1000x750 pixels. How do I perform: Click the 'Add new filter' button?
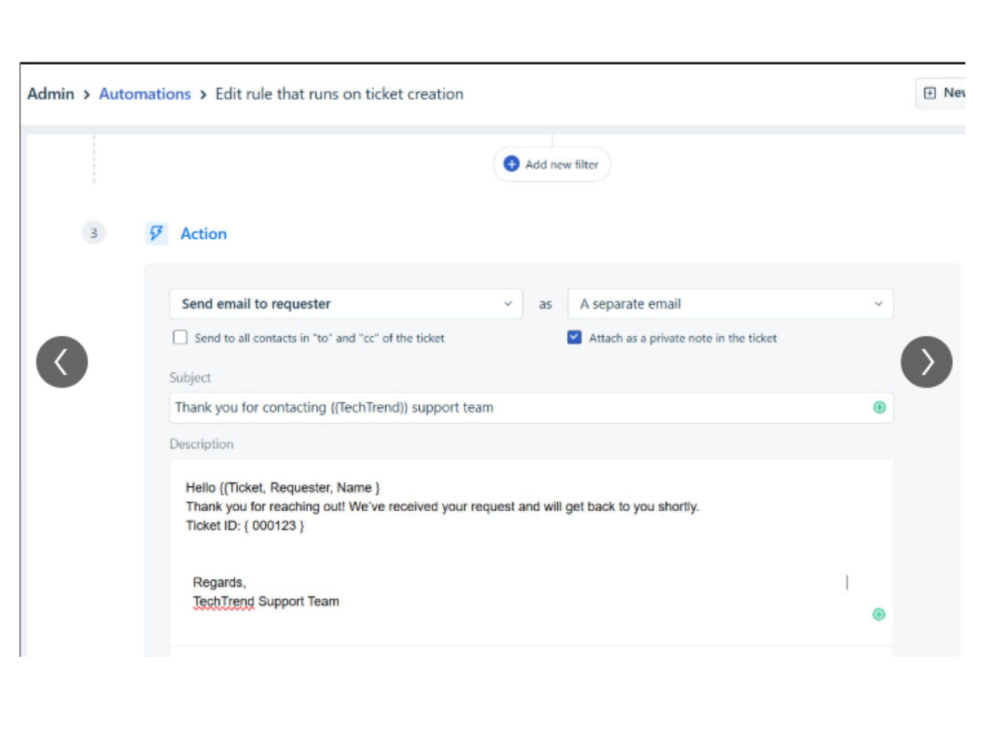[552, 165]
